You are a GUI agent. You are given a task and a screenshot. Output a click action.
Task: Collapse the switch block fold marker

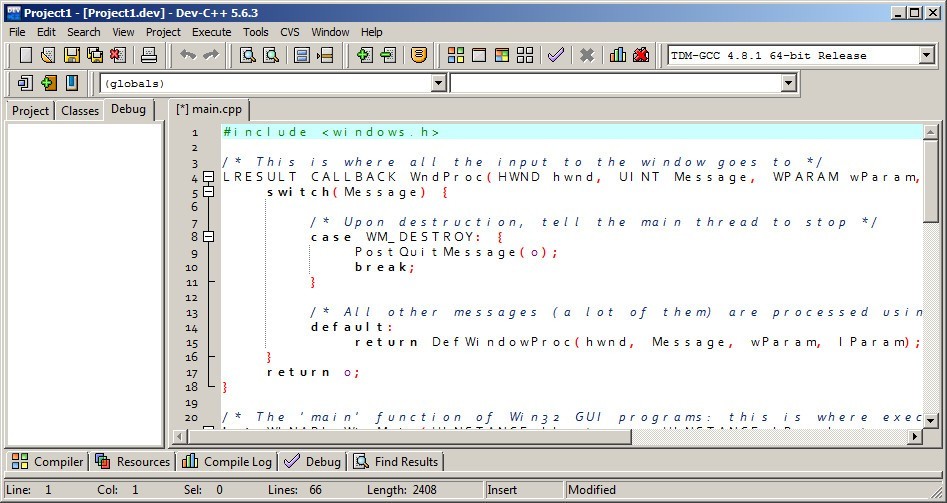[209, 192]
